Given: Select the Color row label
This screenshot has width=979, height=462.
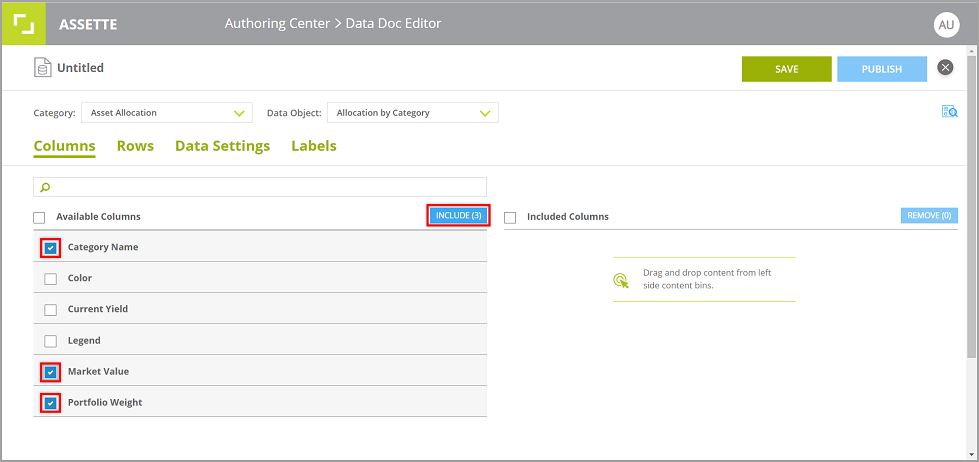Looking at the screenshot, I should [x=80, y=278].
